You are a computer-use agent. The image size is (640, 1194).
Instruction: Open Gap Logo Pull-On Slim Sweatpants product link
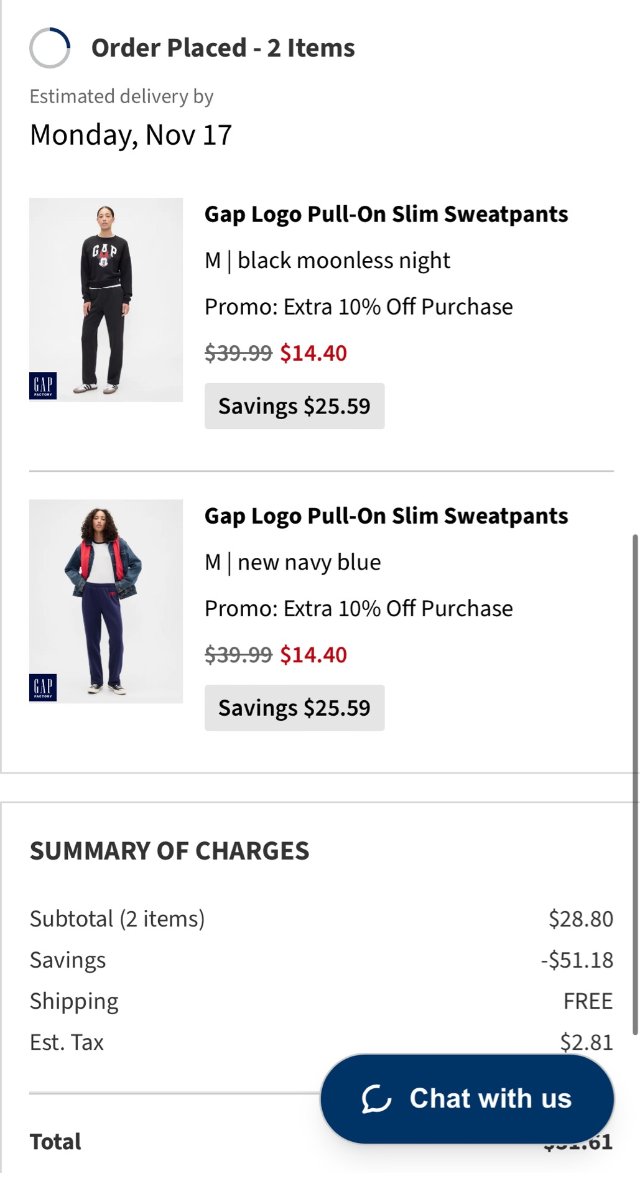pos(386,214)
